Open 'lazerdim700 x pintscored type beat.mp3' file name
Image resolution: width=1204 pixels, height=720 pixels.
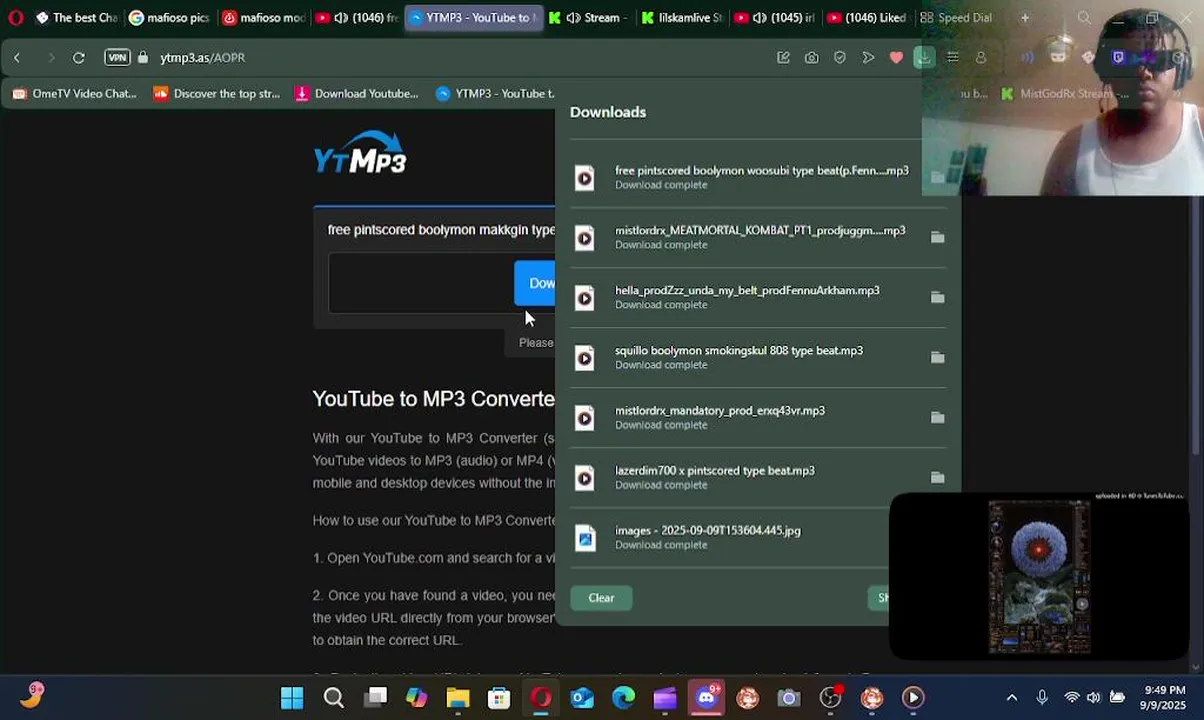tap(715, 470)
